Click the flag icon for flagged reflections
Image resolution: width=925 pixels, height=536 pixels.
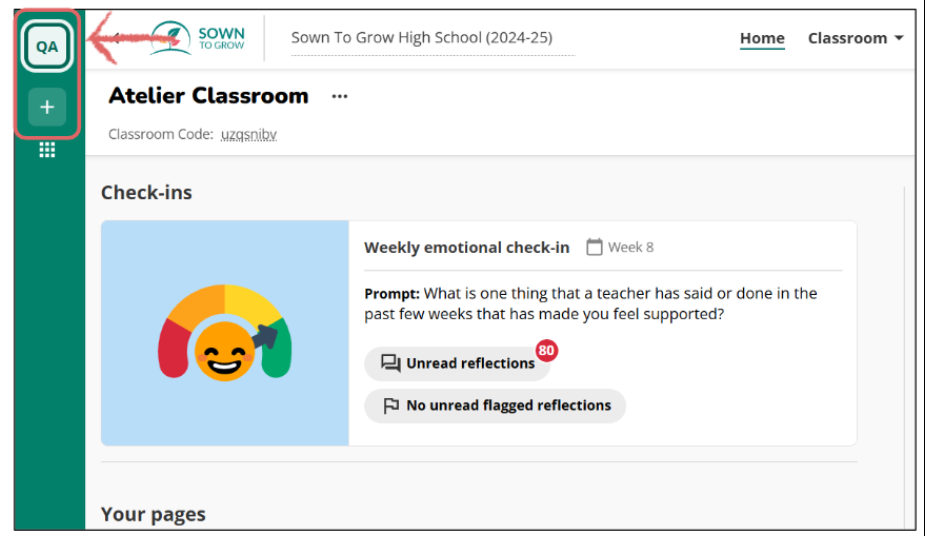[x=391, y=406]
